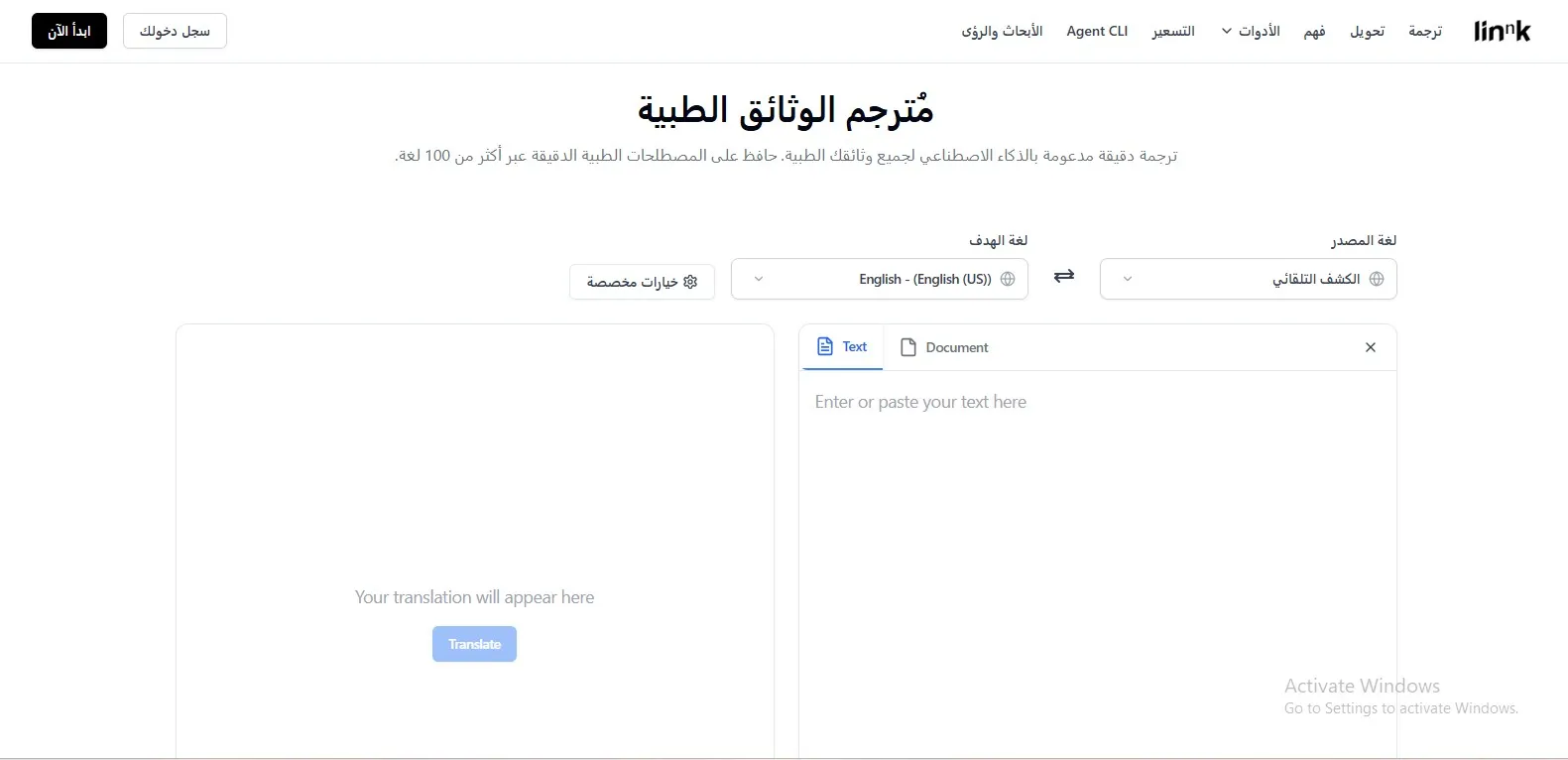Viewport: 1568px width, 760px height.
Task: Click the ابدأ الآن button
Action: 69,31
